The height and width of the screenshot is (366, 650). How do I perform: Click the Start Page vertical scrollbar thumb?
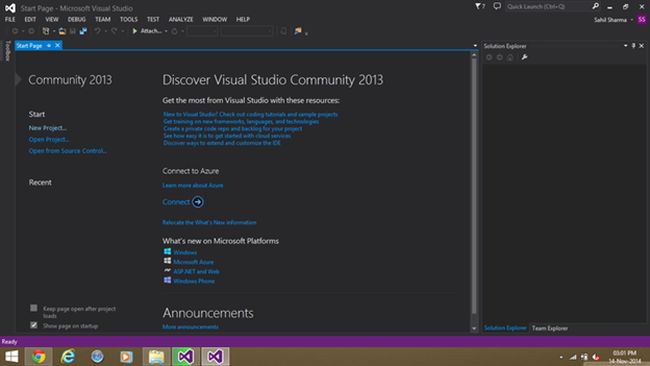(474, 185)
